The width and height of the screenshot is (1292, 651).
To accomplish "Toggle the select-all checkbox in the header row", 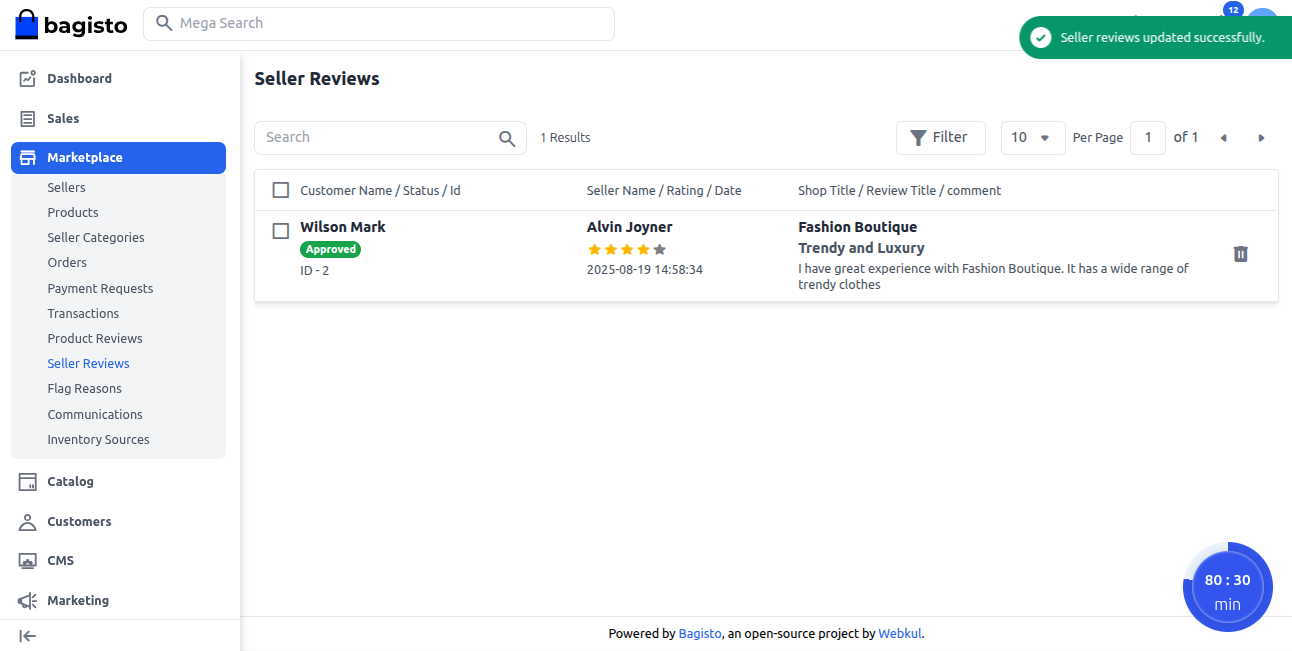I will click(x=280, y=189).
